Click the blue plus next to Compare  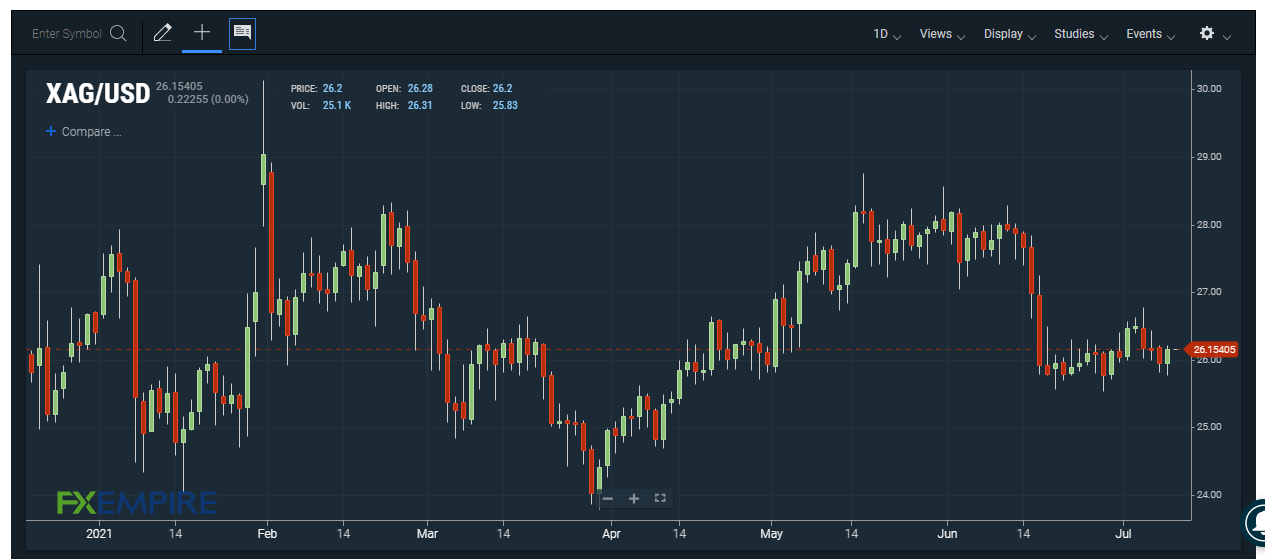click(51, 131)
